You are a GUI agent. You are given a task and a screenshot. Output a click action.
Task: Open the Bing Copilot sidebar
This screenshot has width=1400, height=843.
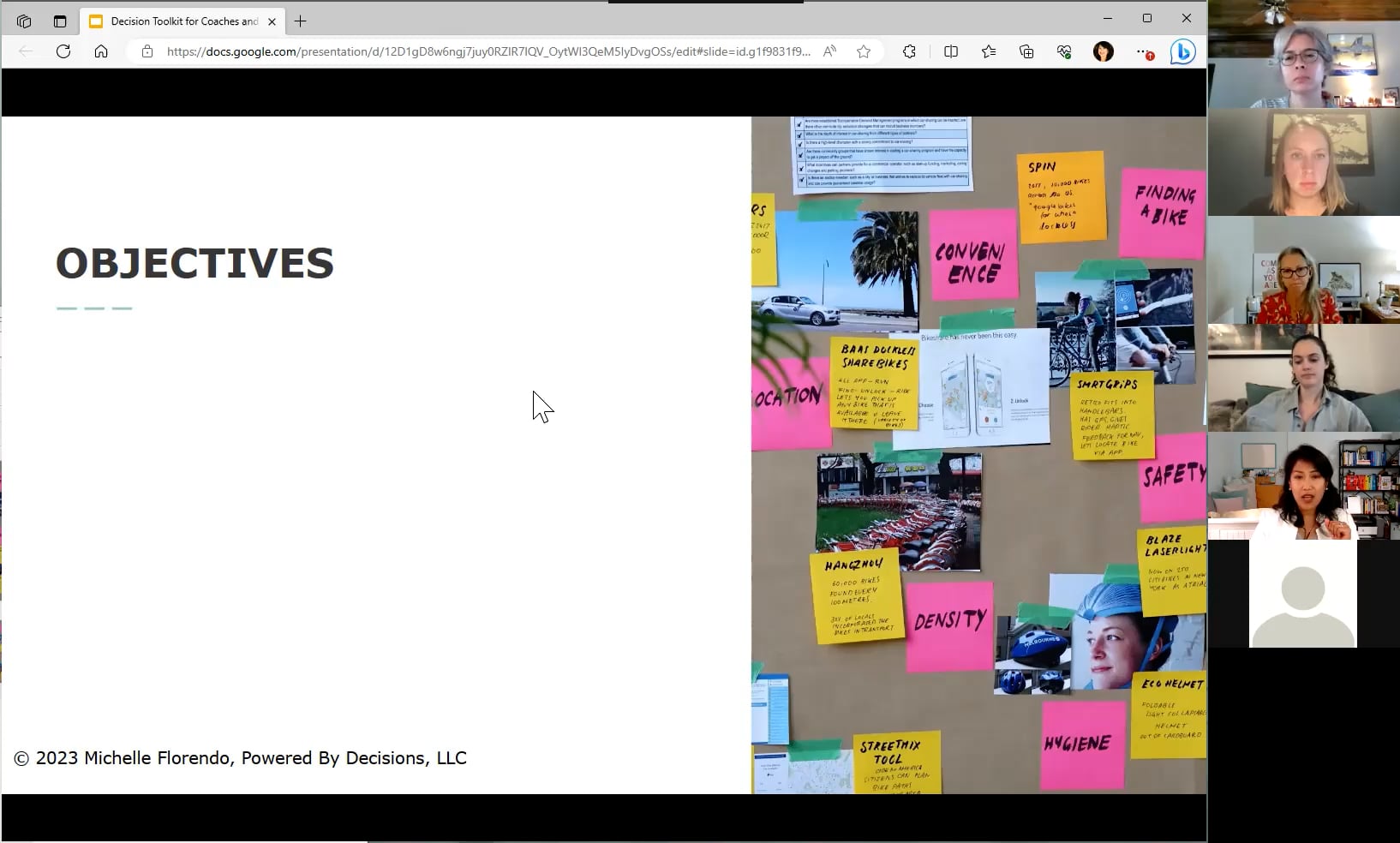coord(1183,51)
